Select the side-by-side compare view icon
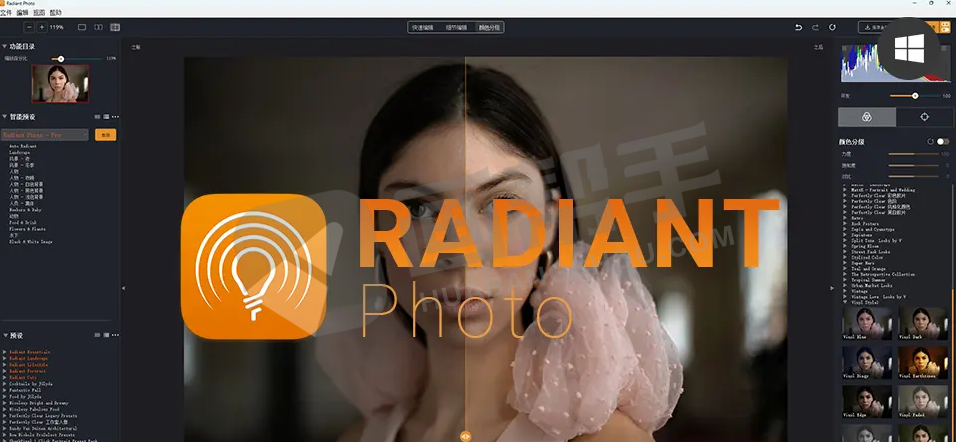956x442 pixels. [x=115, y=27]
